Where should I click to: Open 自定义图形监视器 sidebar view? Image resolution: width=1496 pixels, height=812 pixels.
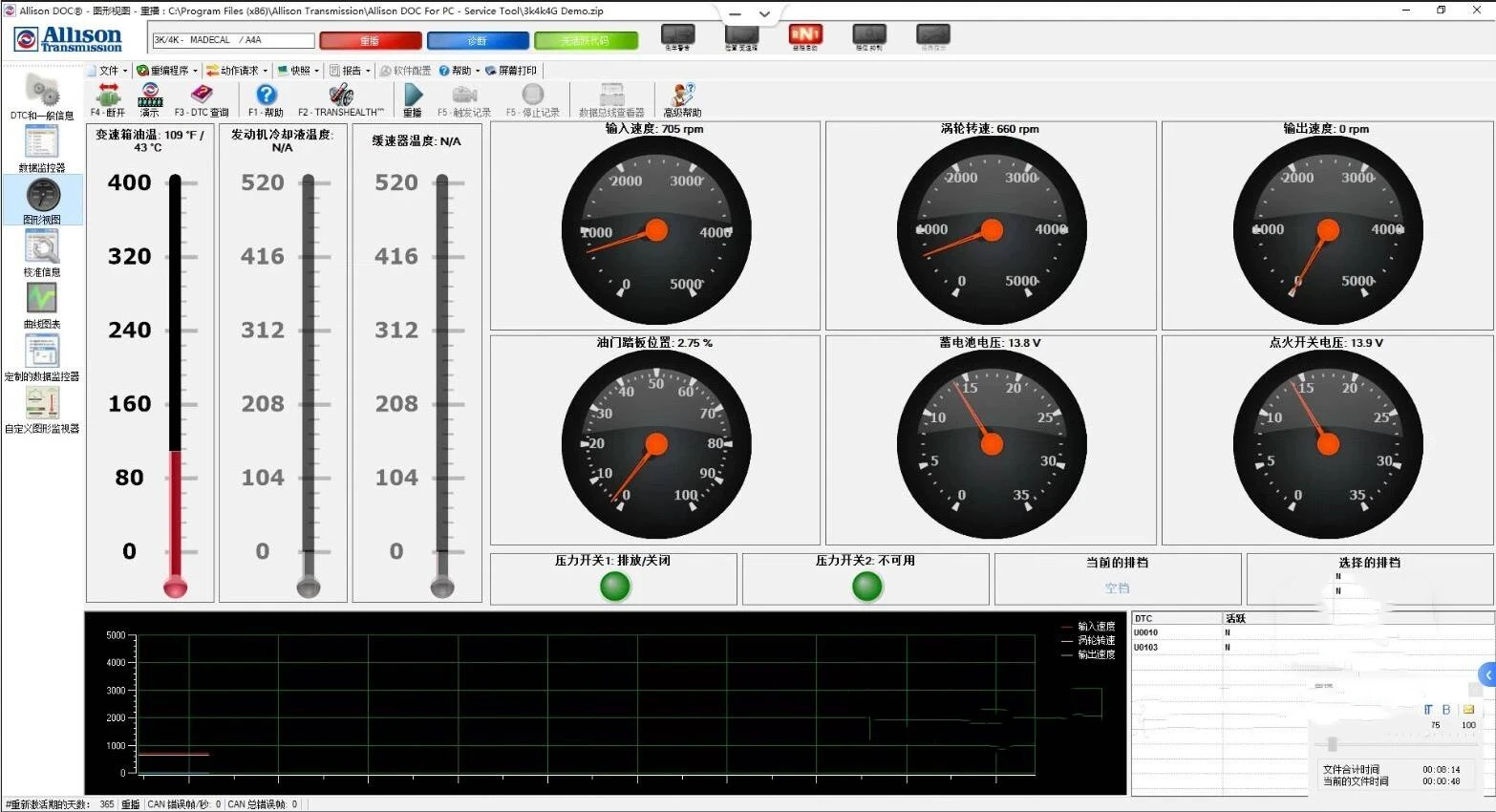pos(42,409)
